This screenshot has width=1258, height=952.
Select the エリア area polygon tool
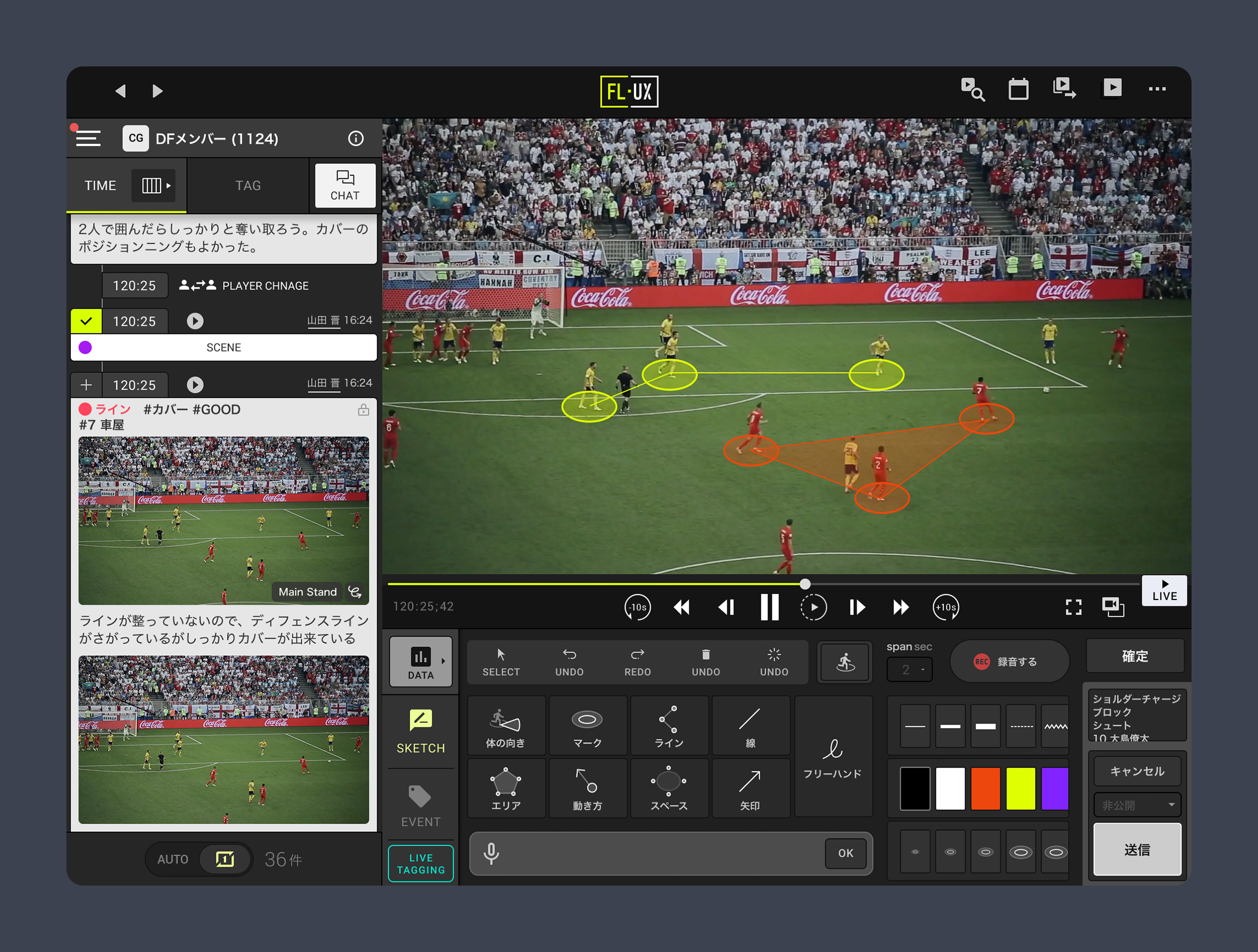click(506, 789)
